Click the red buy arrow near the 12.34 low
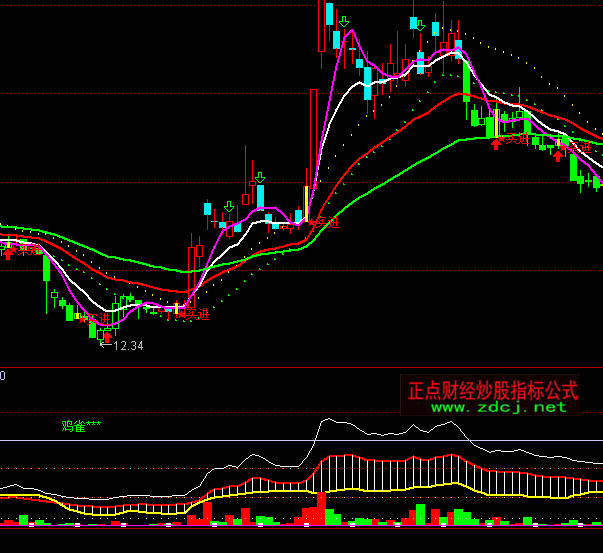The height and width of the screenshot is (553, 603). click(x=107, y=337)
